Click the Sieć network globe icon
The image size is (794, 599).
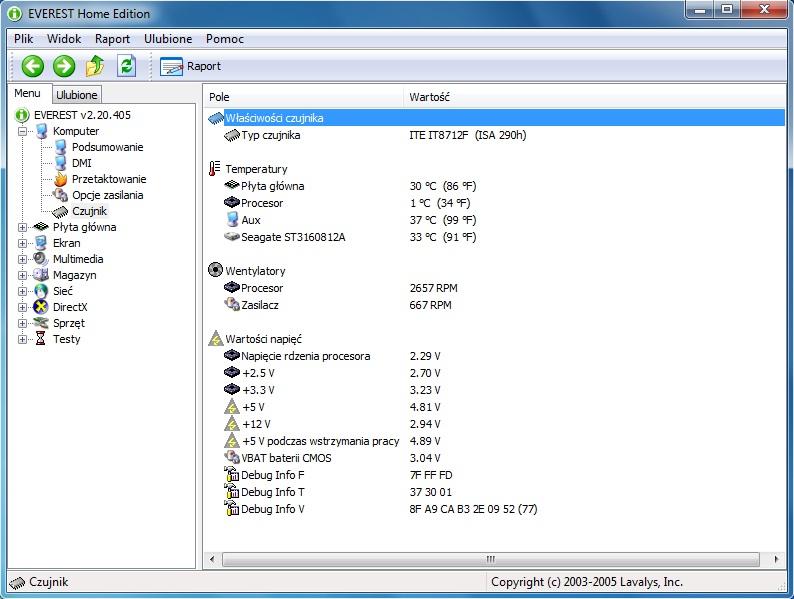pos(41,291)
